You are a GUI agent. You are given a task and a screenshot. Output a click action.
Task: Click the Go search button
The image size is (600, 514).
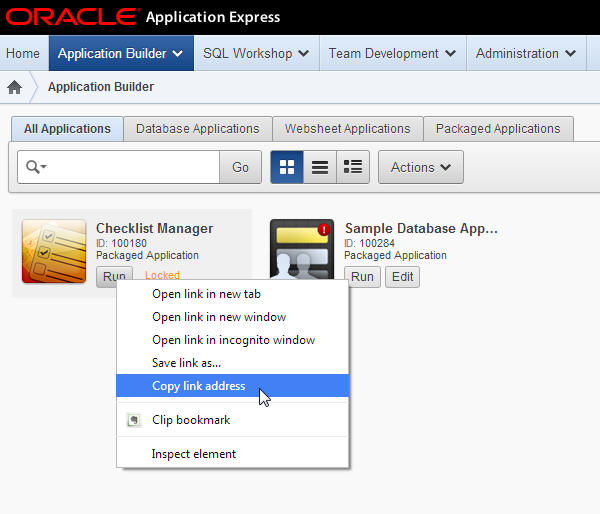coord(240,167)
